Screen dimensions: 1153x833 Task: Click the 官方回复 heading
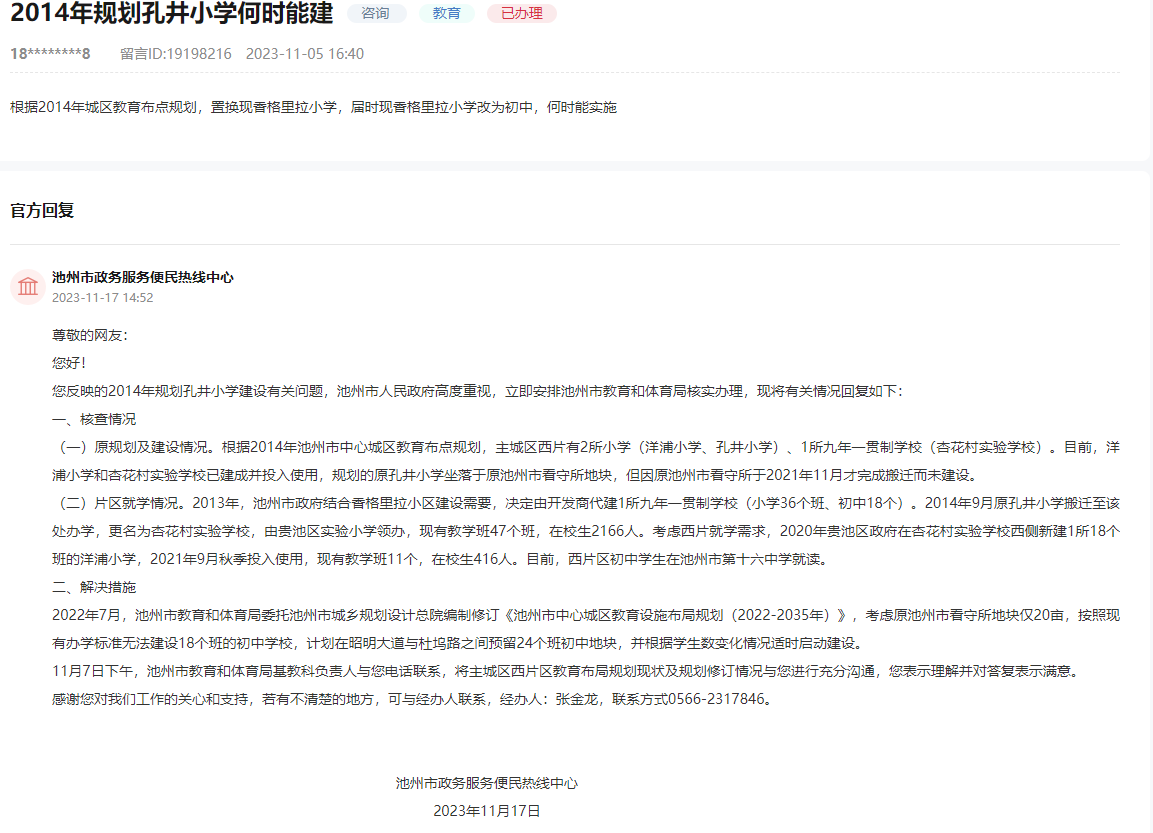42,210
